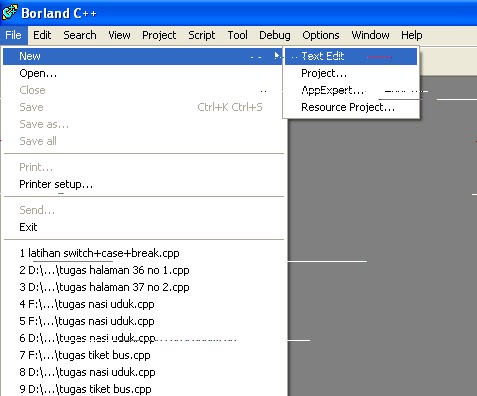Screen dimensions: 477x396
Task: Open the Window menu
Action: 370,35
